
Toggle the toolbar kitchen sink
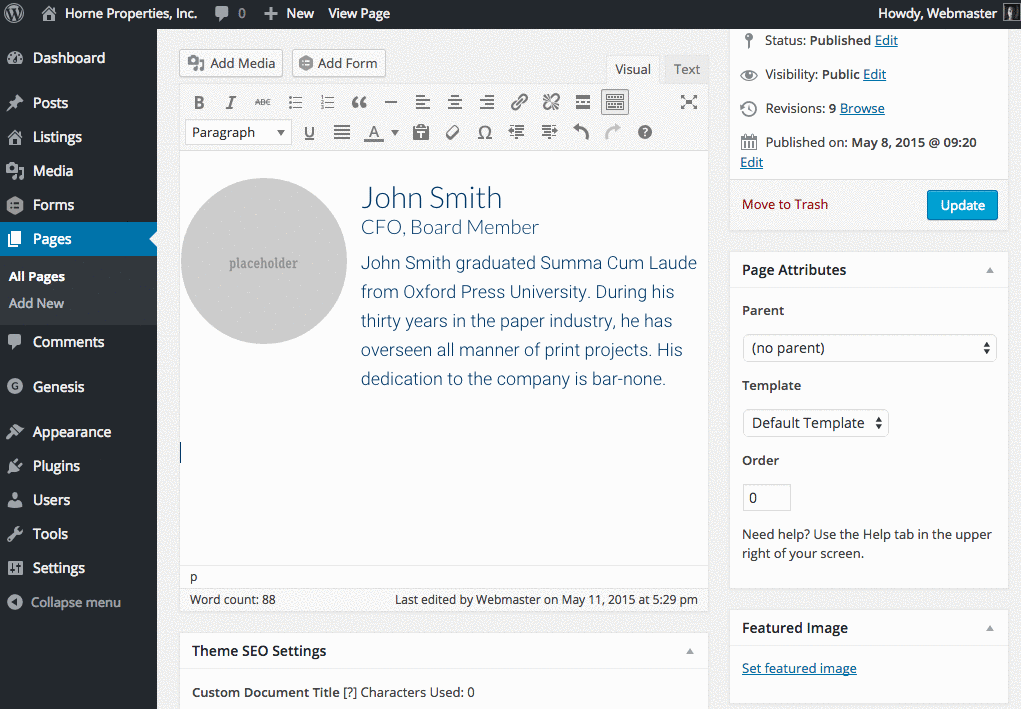[x=615, y=102]
